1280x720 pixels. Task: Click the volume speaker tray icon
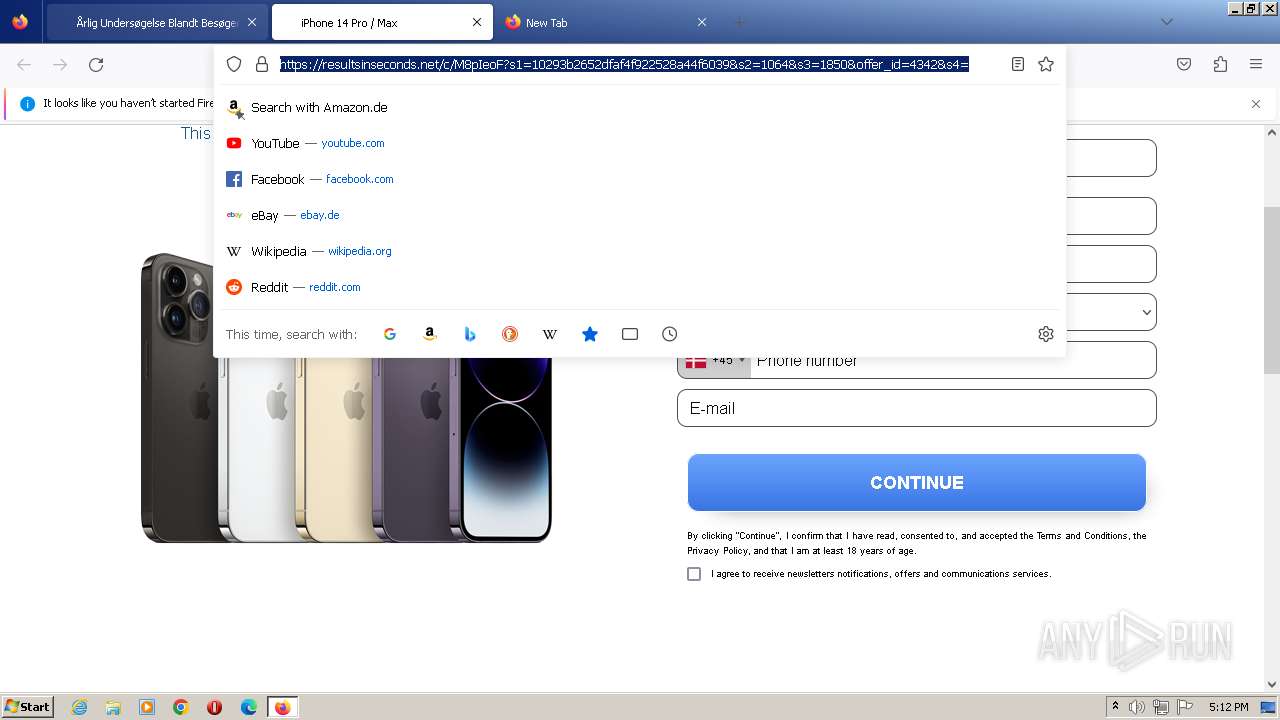click(1137, 707)
